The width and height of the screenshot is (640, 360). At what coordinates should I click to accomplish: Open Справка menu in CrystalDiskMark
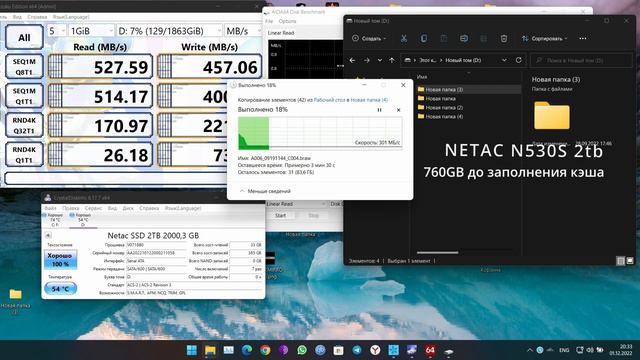[37, 17]
